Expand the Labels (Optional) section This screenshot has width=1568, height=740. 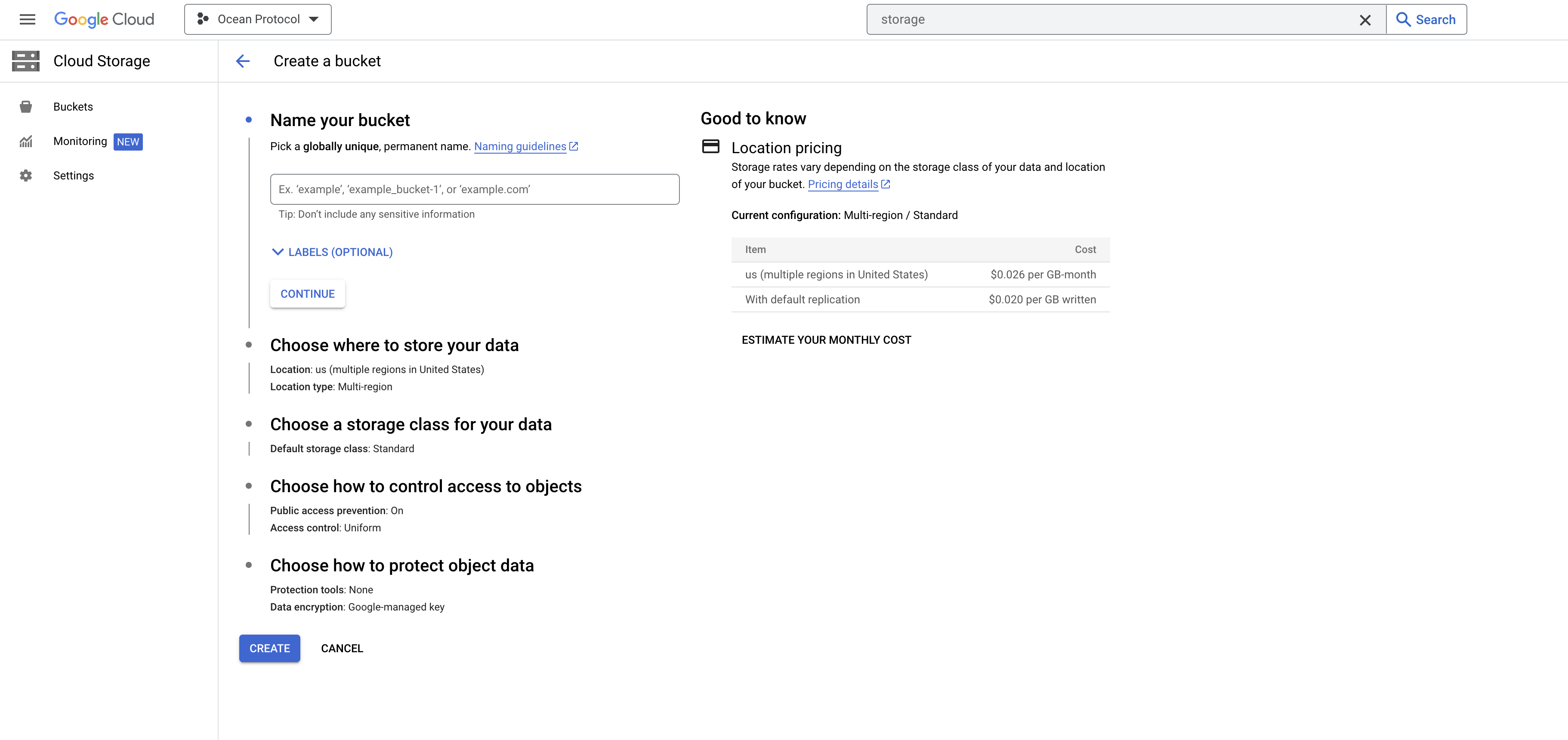(x=332, y=252)
